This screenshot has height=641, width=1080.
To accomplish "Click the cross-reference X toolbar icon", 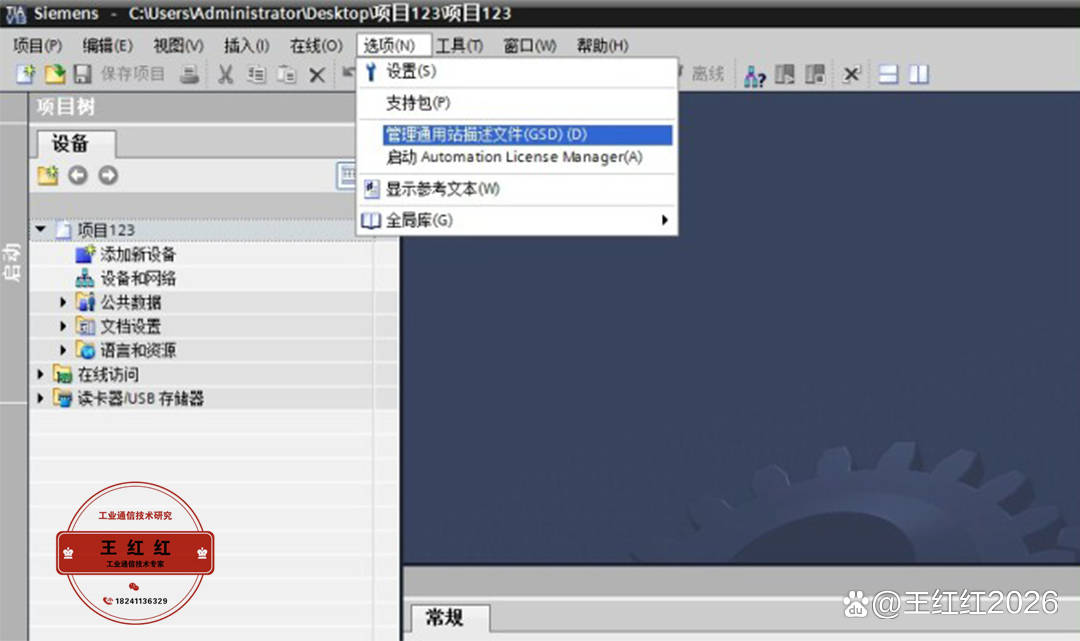I will click(852, 74).
